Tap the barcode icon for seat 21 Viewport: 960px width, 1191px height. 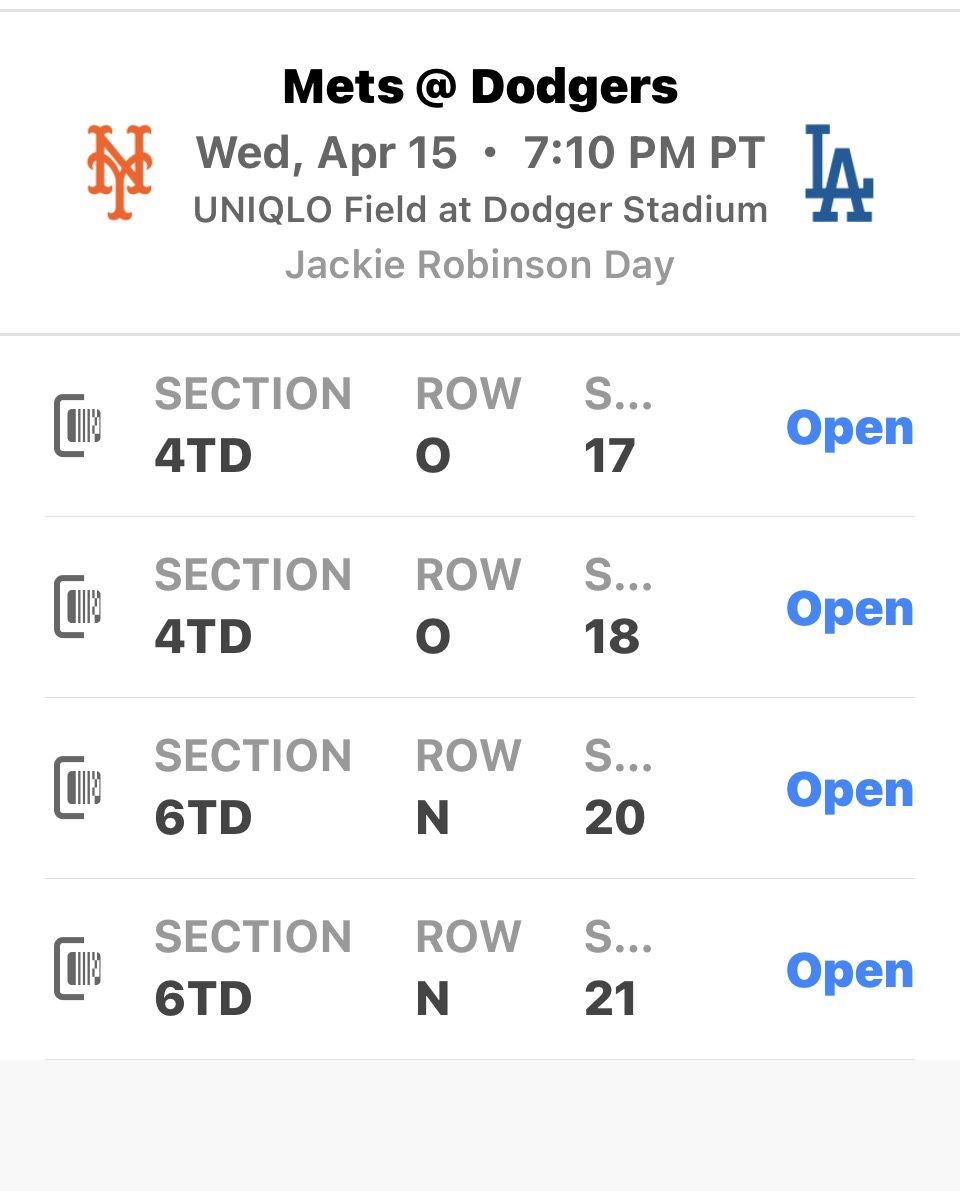tap(79, 969)
